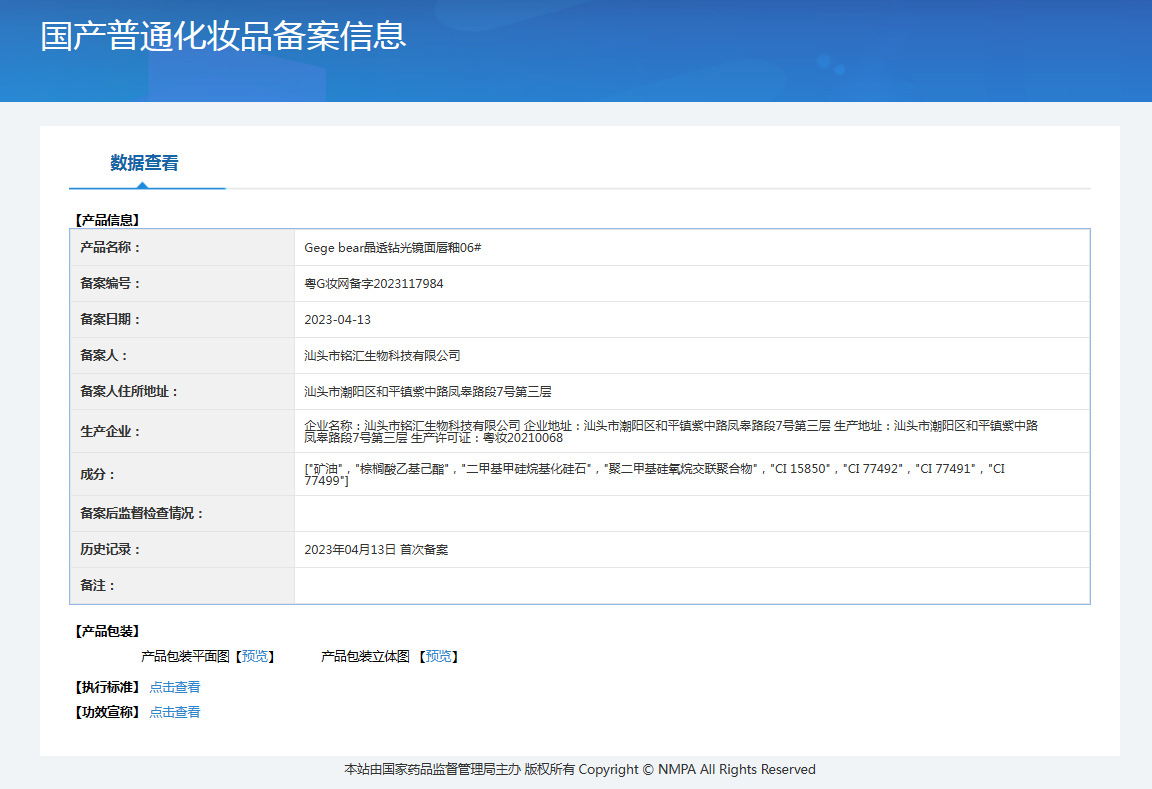1152x789 pixels.
Task: Click the 【执行标准】 label
Action: tap(107, 687)
